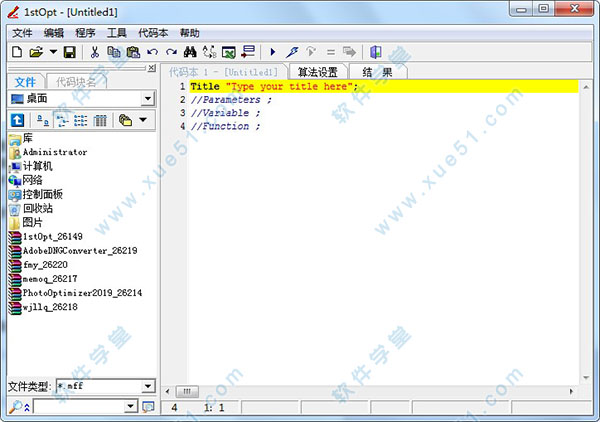Open the 工具 menu
Viewport: 600px width, 422px height.
point(117,32)
